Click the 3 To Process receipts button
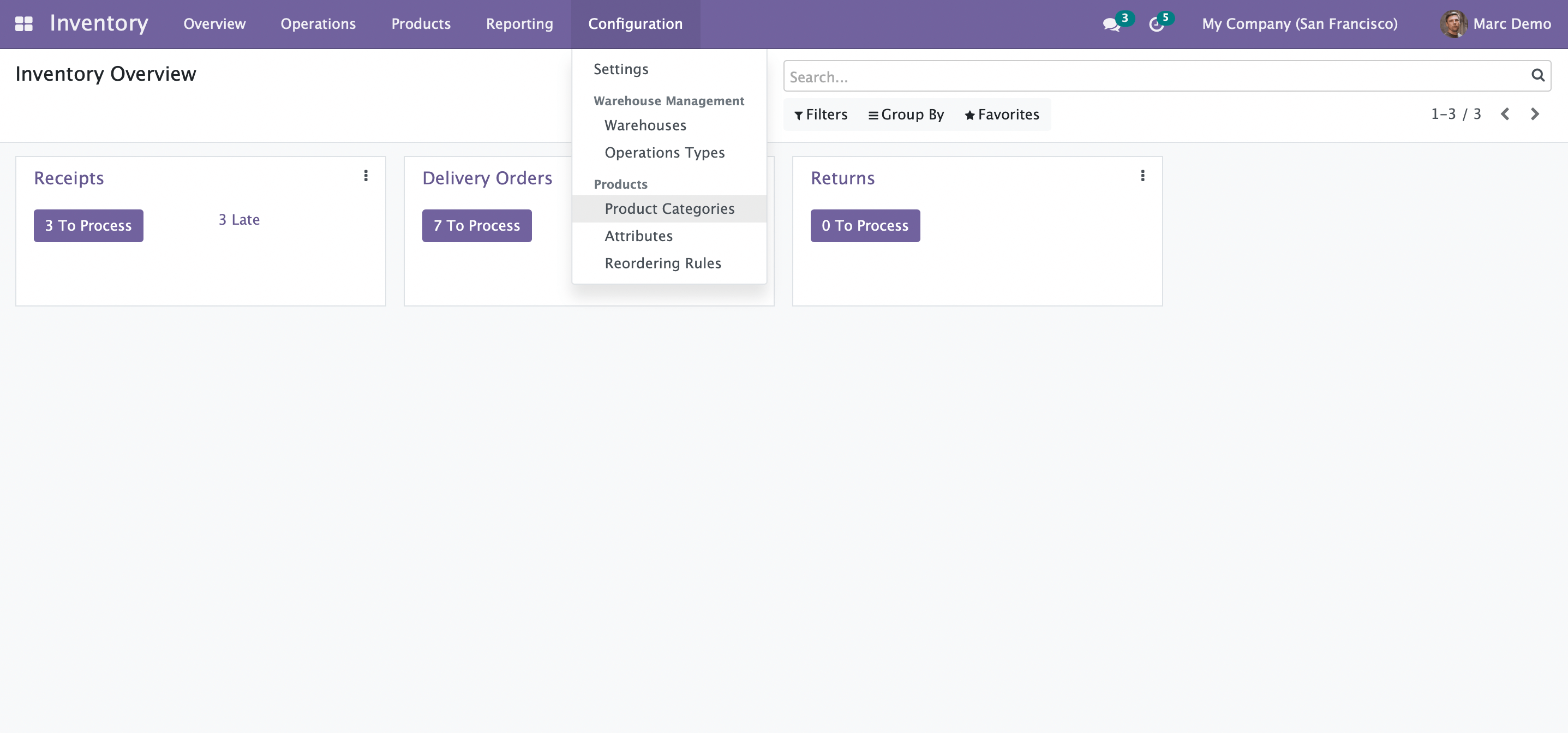Viewport: 1568px width, 733px height. click(88, 226)
